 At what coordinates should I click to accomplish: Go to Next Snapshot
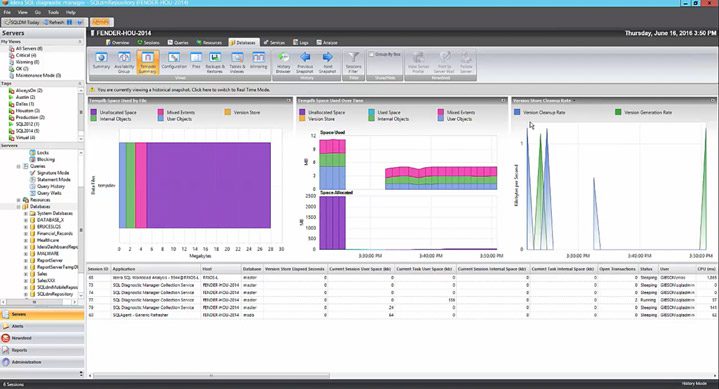(x=327, y=62)
